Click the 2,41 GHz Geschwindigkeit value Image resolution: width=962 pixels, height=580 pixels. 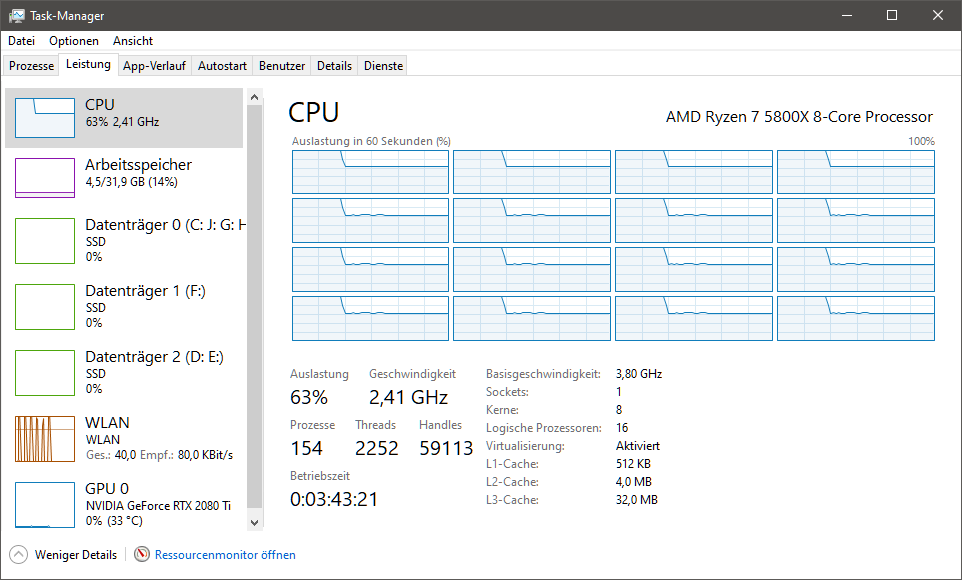(408, 397)
